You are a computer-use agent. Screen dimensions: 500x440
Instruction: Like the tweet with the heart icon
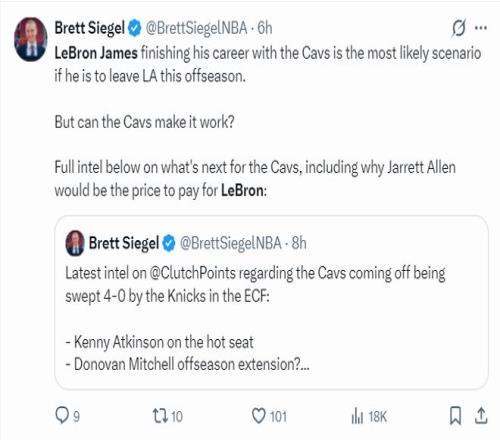(x=258, y=416)
